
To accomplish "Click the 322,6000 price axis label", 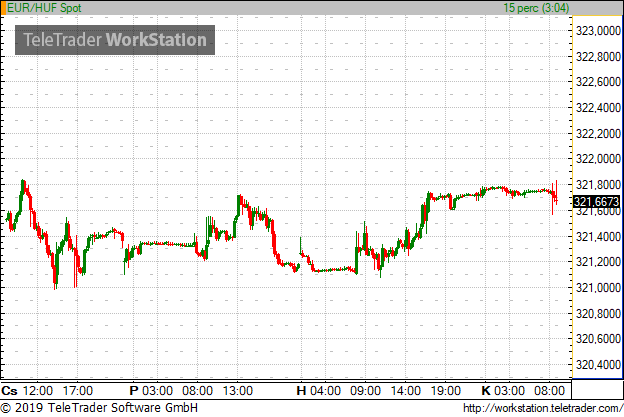I will (598, 82).
